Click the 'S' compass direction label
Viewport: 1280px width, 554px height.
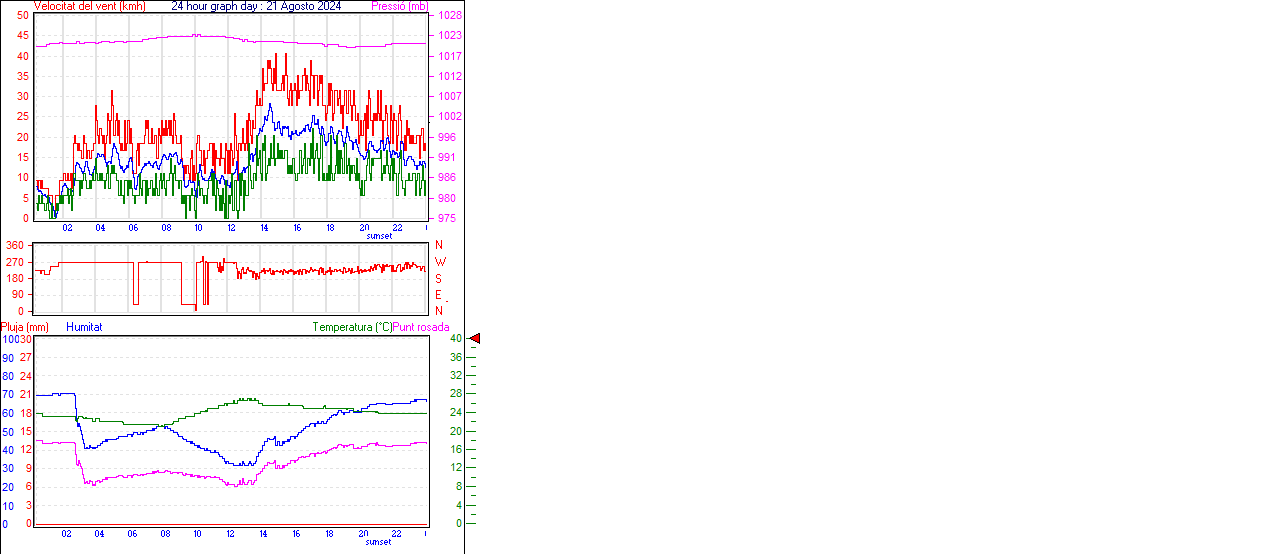coord(439,278)
